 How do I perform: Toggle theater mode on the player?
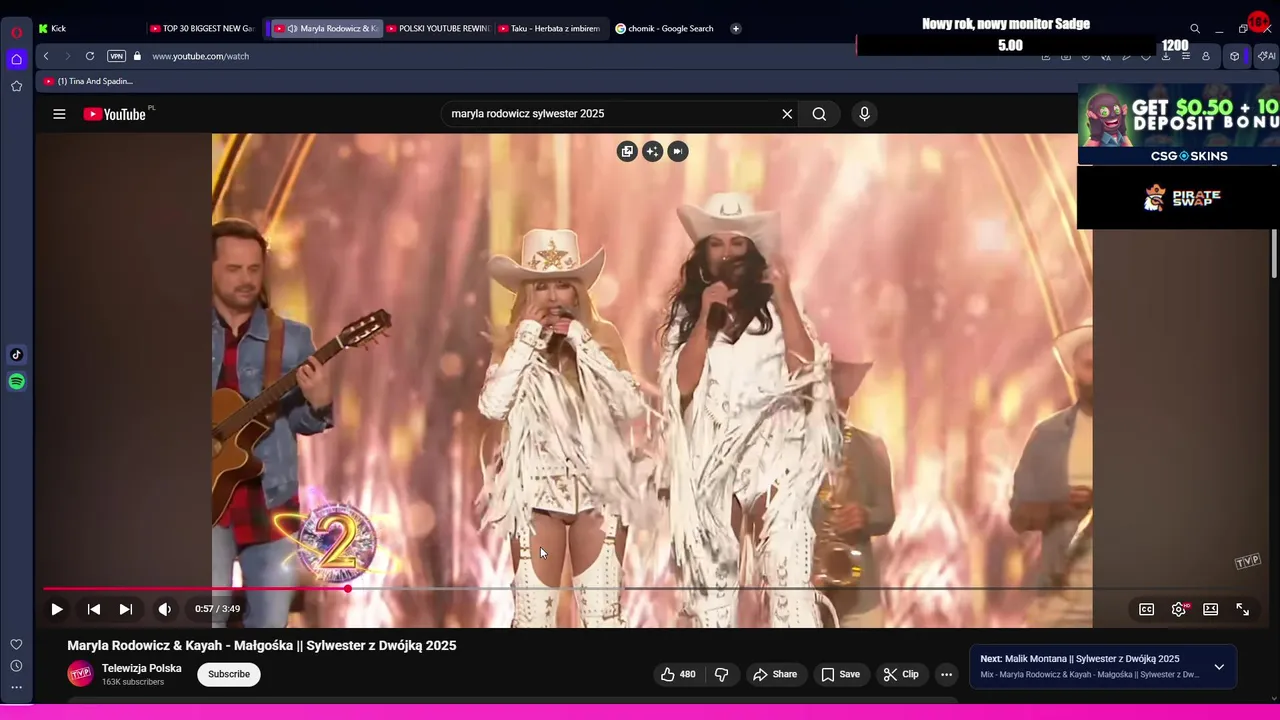click(1211, 609)
